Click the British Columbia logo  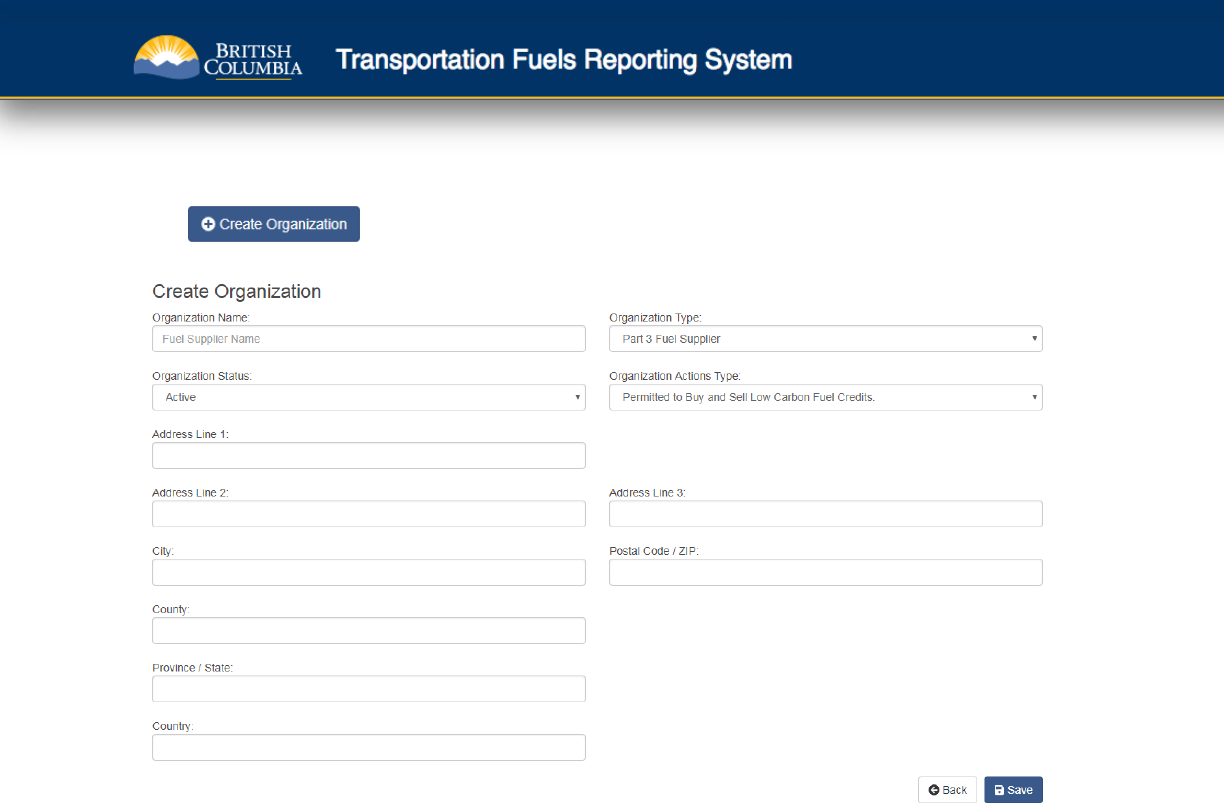pyautogui.click(x=218, y=58)
